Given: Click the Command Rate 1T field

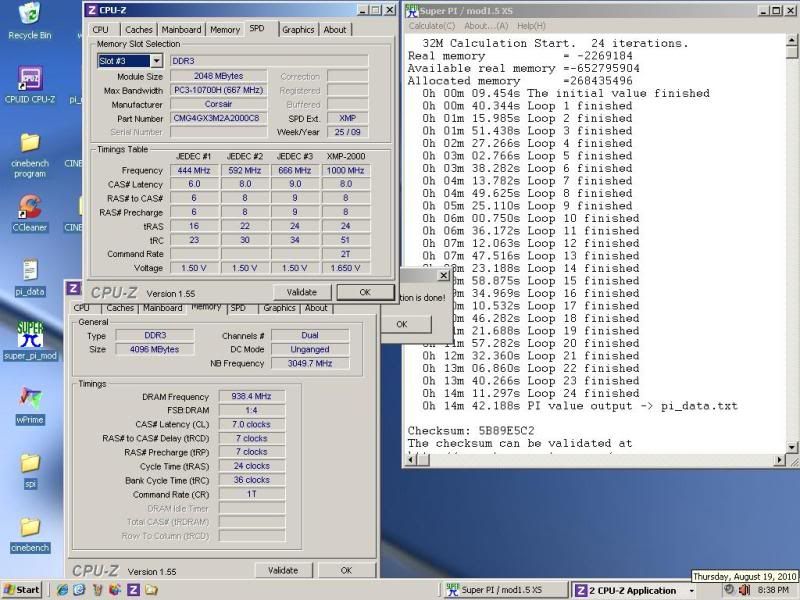Looking at the screenshot, I should (252, 494).
